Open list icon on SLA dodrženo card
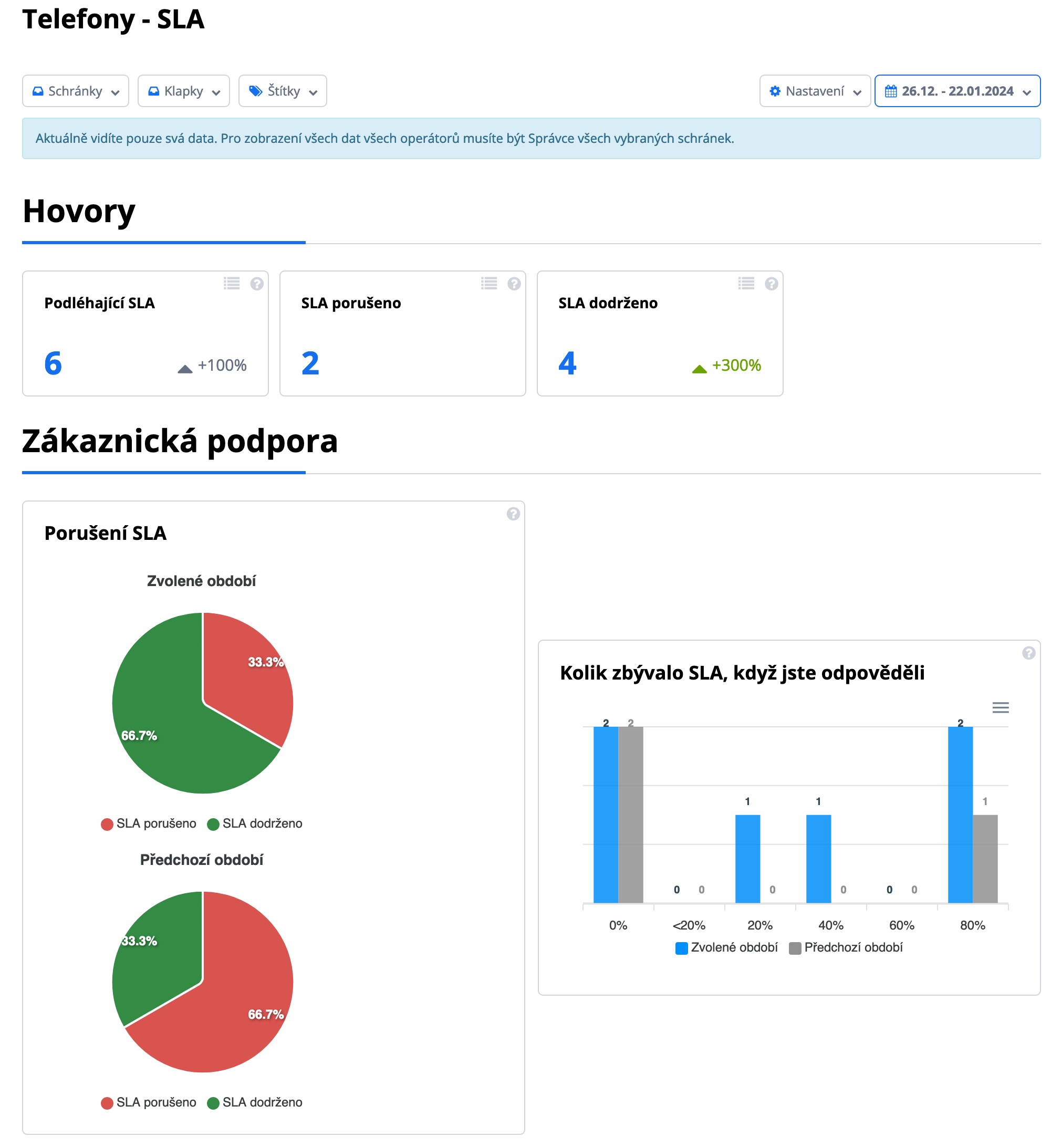The image size is (1051, 1148). [x=747, y=284]
